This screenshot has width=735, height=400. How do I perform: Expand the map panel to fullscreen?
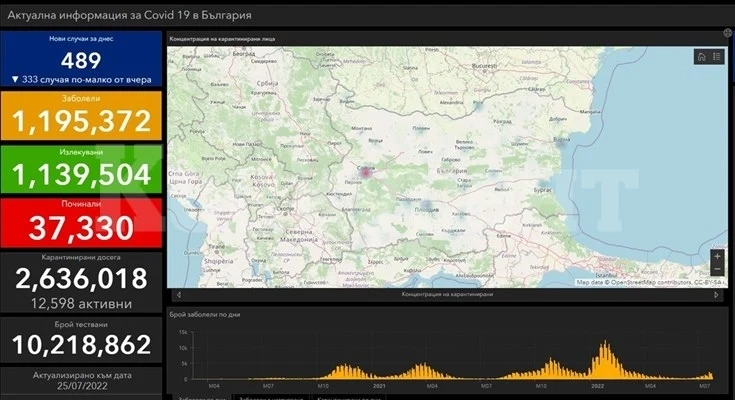click(728, 32)
